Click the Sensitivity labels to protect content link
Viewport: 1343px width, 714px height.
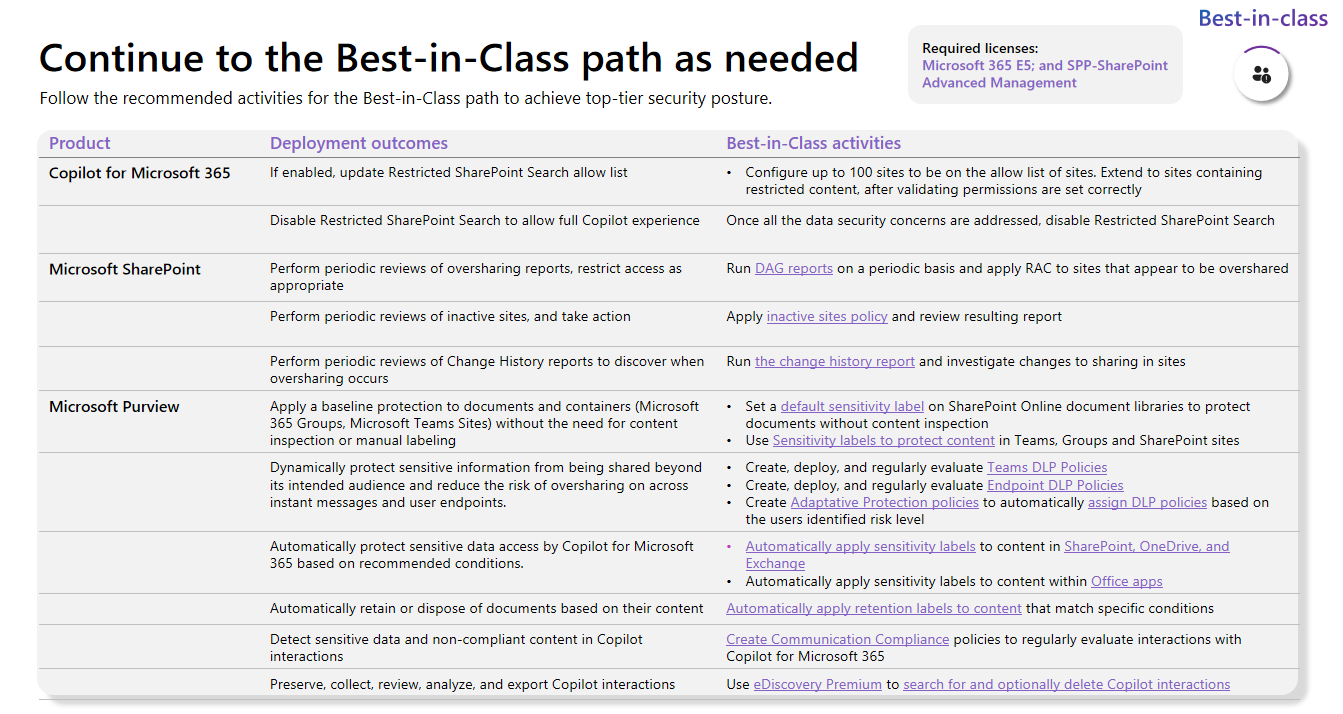886,440
